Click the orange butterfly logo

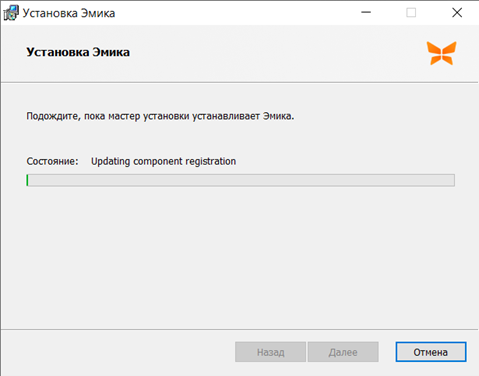pyautogui.click(x=442, y=53)
